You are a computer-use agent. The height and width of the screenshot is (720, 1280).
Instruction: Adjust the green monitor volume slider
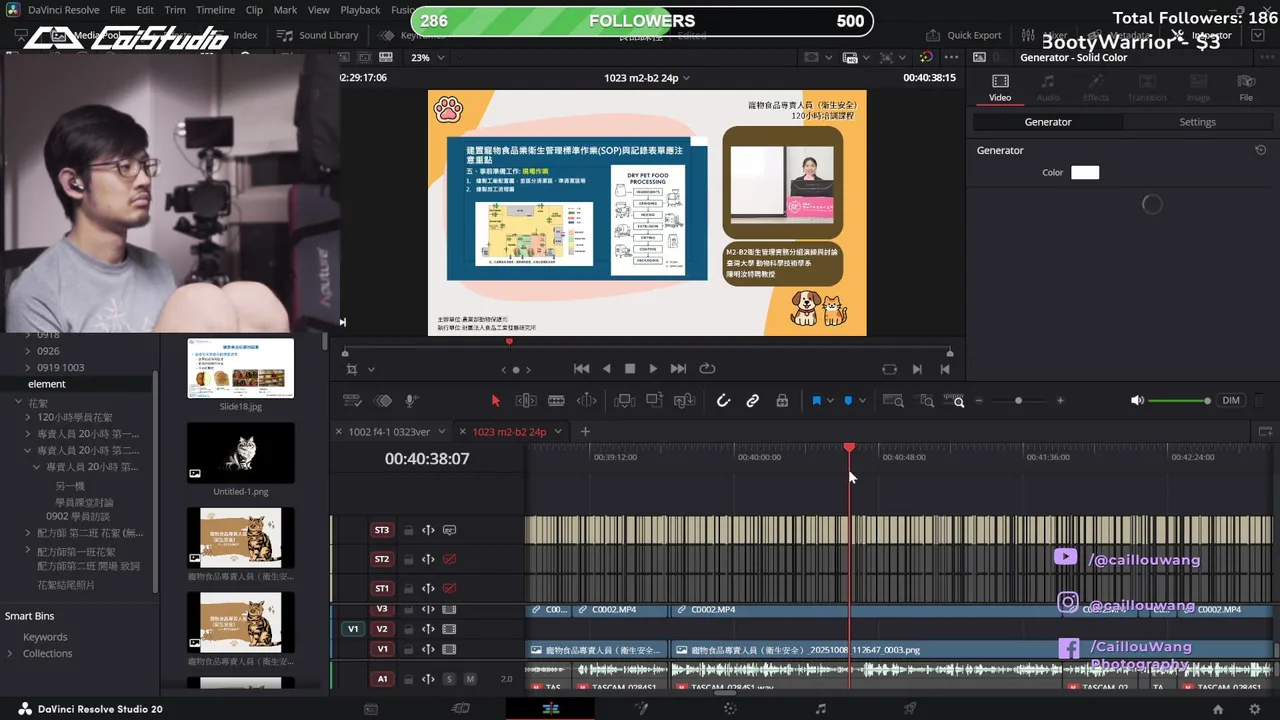tap(1180, 401)
